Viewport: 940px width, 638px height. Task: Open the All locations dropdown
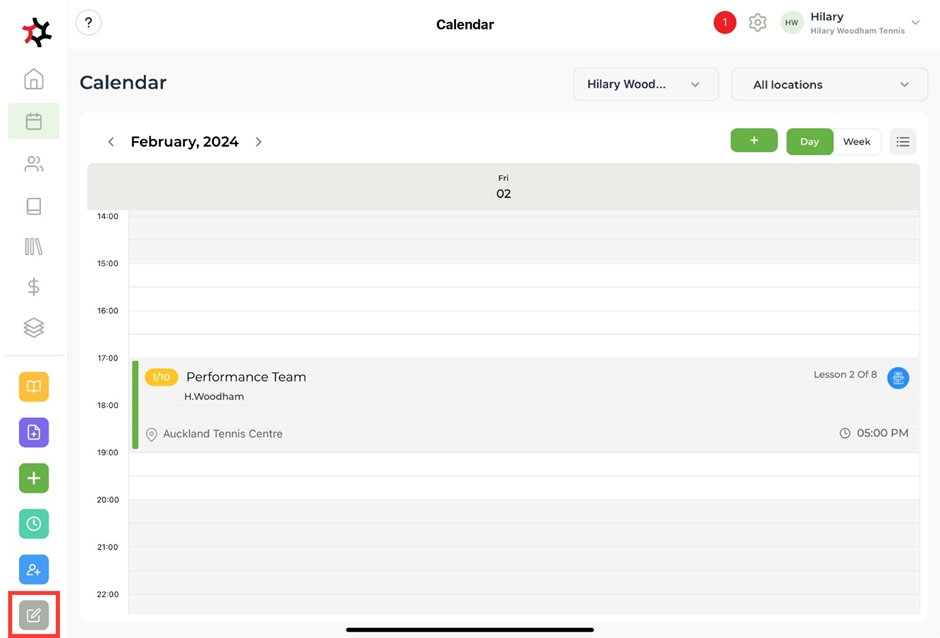pos(829,85)
